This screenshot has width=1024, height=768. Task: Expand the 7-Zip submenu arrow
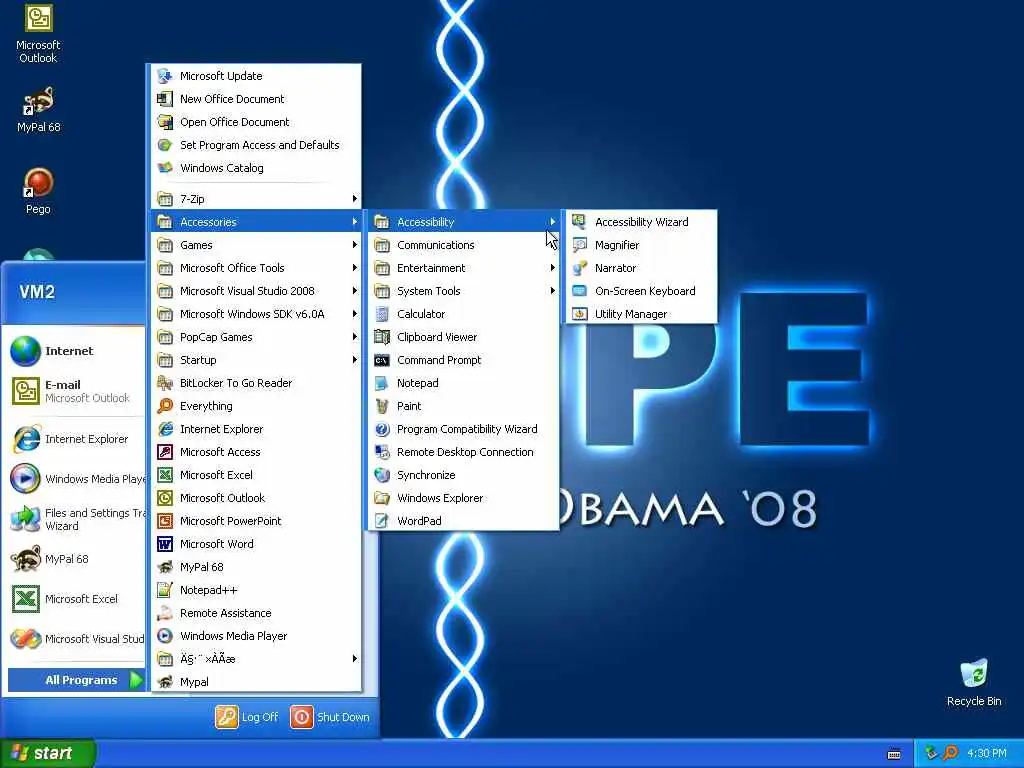pyautogui.click(x=355, y=199)
